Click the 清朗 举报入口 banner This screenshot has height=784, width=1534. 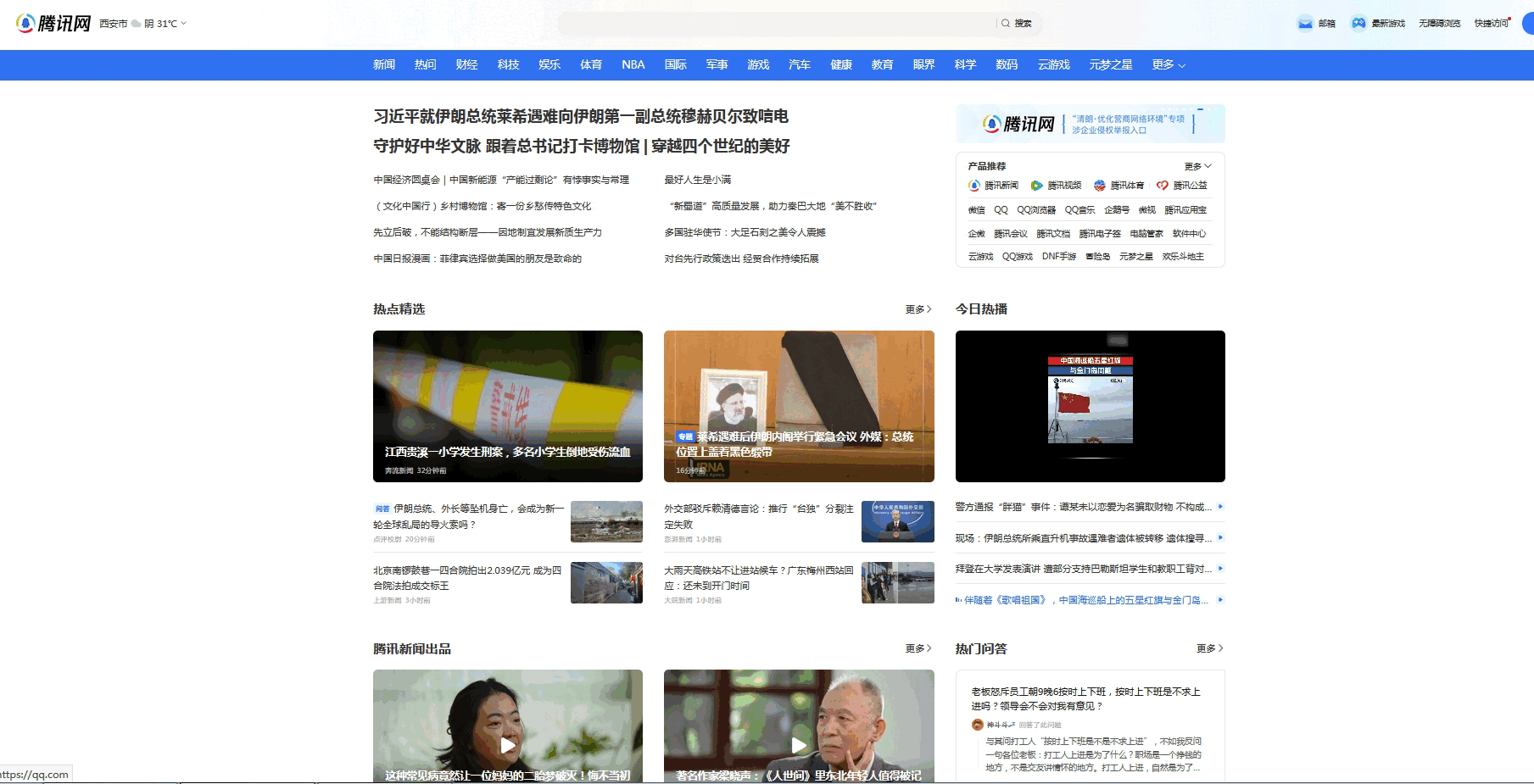tap(1091, 124)
